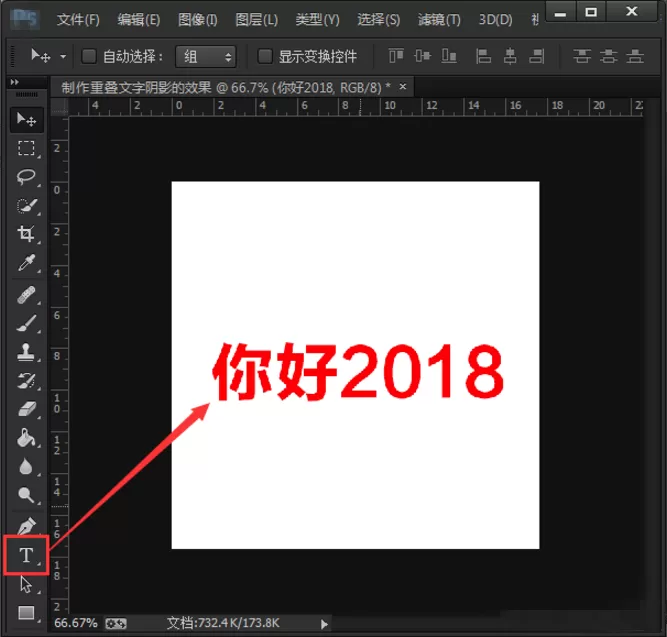The height and width of the screenshot is (637, 667).
Task: Open the 类型(Y) menu
Action: click(317, 20)
